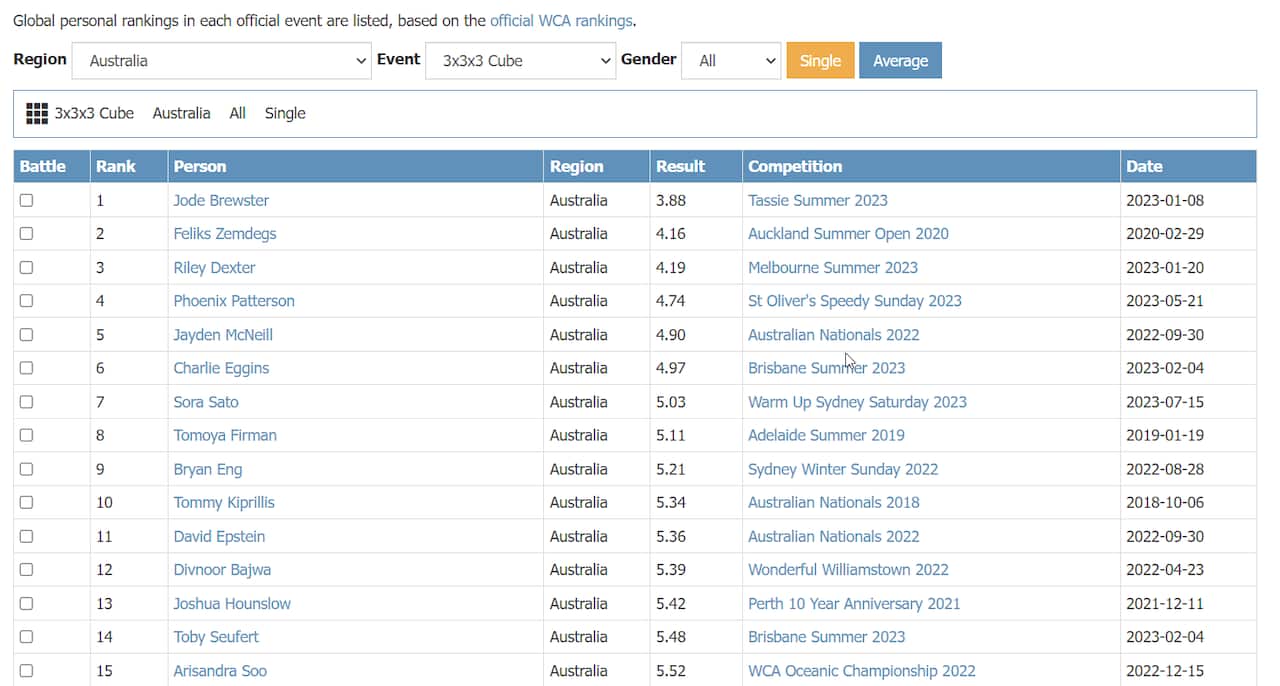The width and height of the screenshot is (1280, 686).
Task: Open the official WCA rankings link
Action: click(561, 20)
